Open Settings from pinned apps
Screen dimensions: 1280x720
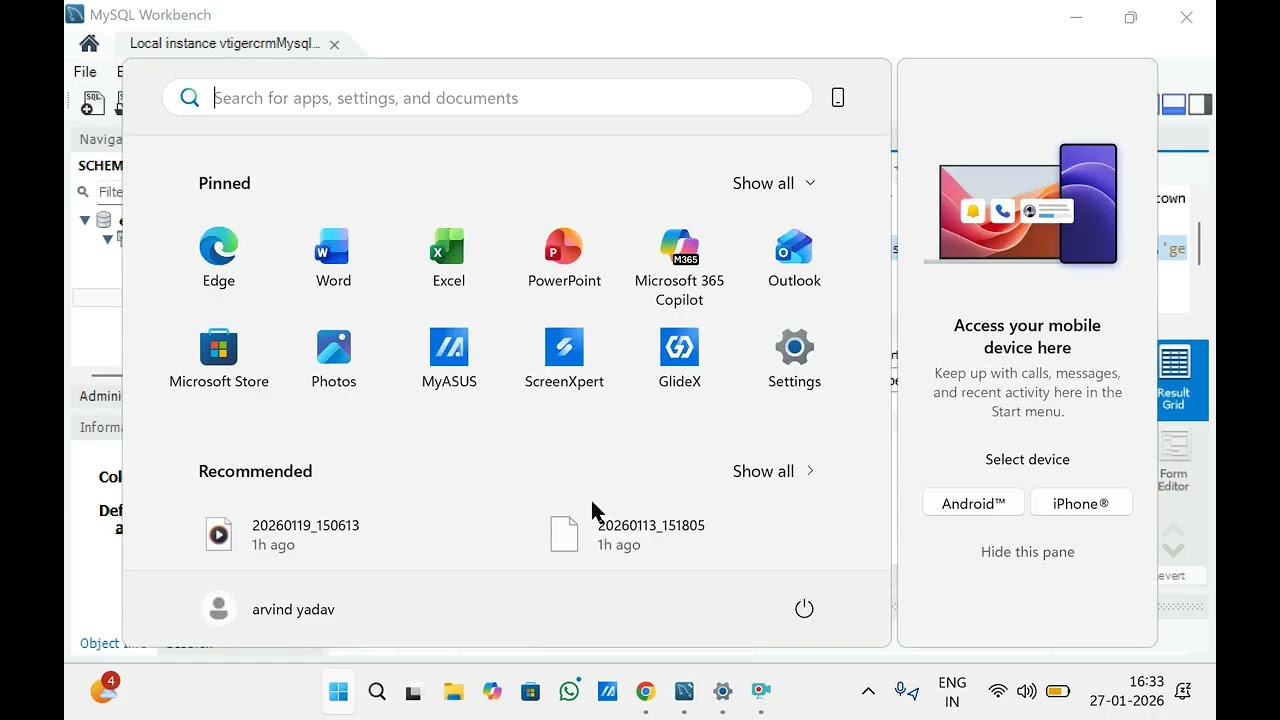pyautogui.click(x=794, y=359)
